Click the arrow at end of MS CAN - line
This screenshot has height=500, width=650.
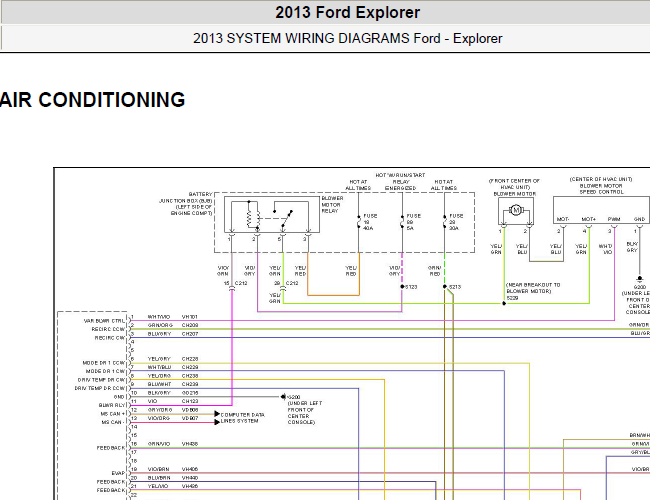pyautogui.click(x=217, y=422)
